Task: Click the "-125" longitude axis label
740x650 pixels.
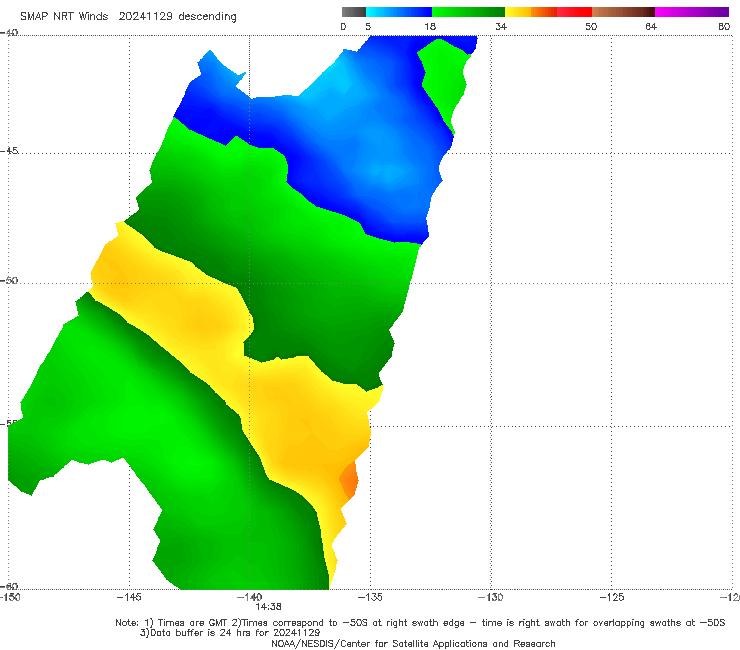Action: 612,597
